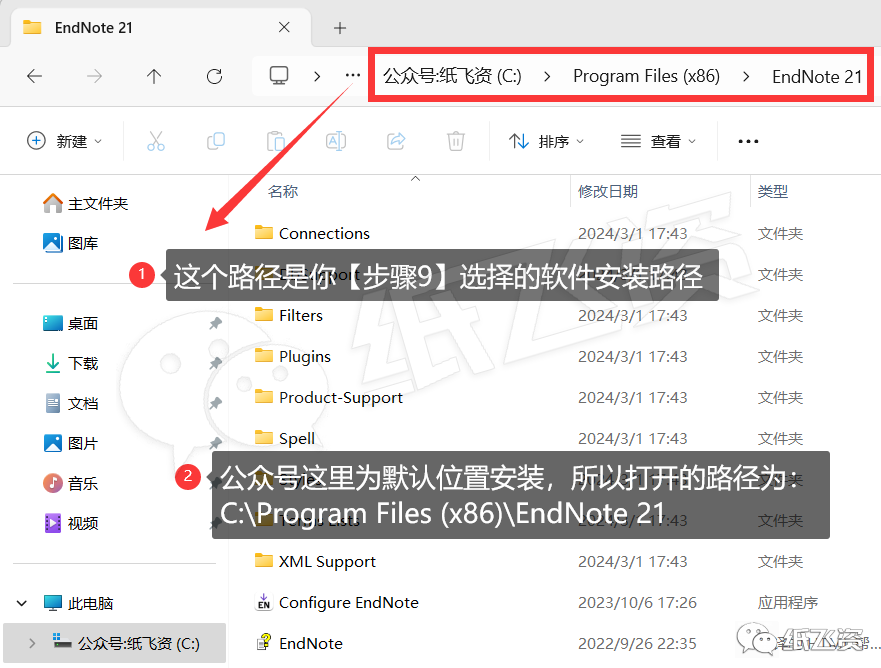Open the 排序 sort dropdown
This screenshot has height=668, width=881.
pyautogui.click(x=546, y=141)
